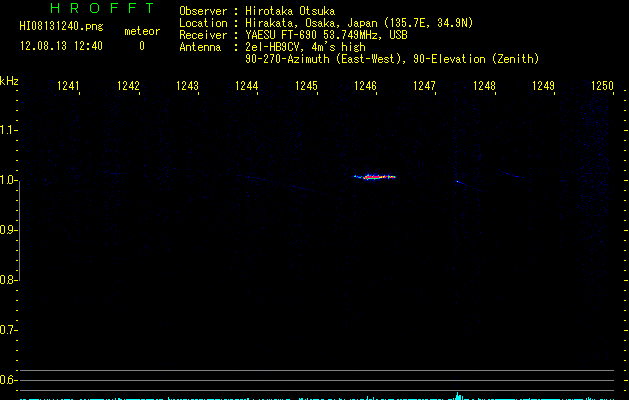Screen dimensions: 629x400
Task: Click time axis label 1247
Action: (424, 86)
